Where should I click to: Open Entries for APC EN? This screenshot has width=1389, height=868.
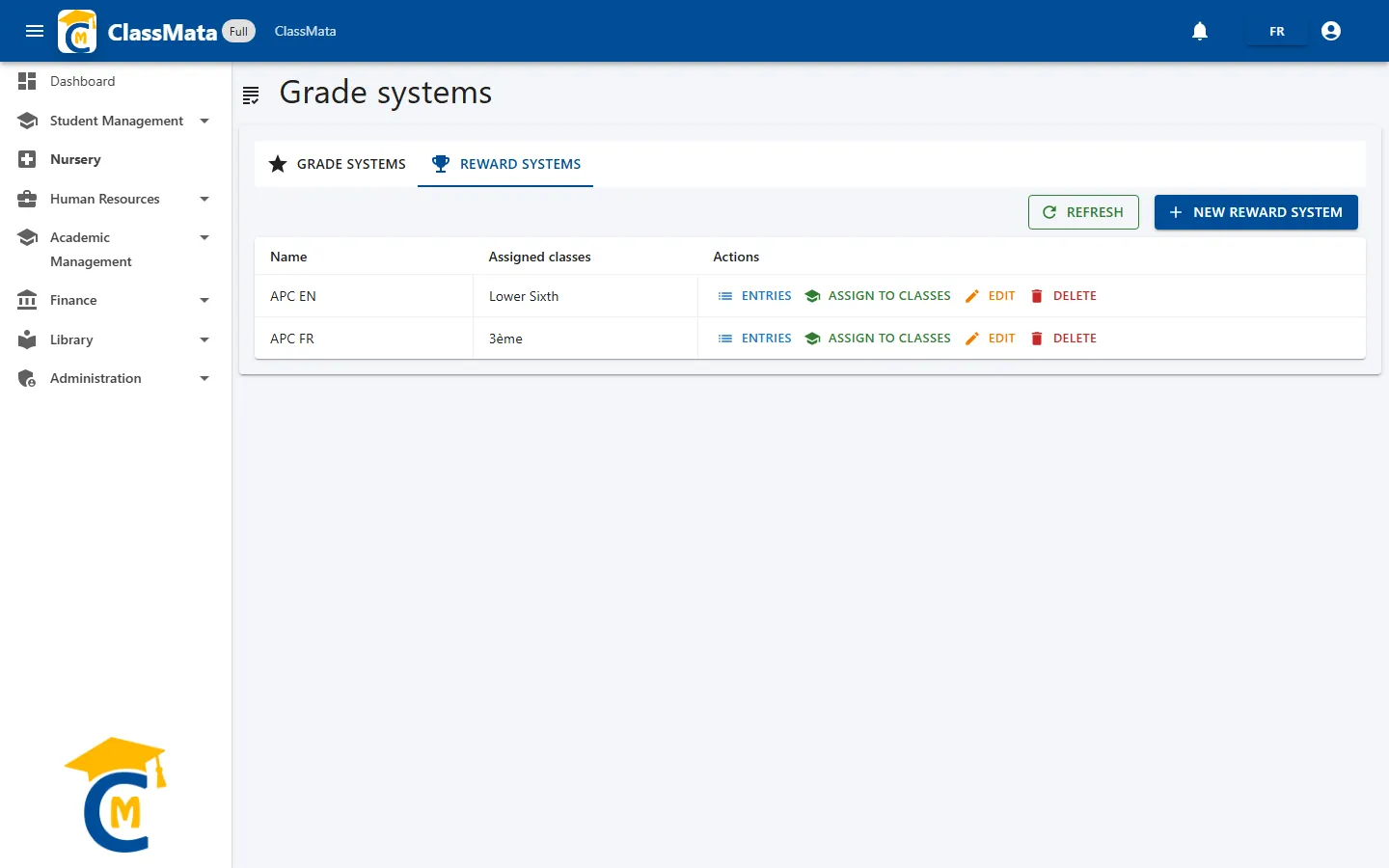(x=754, y=296)
